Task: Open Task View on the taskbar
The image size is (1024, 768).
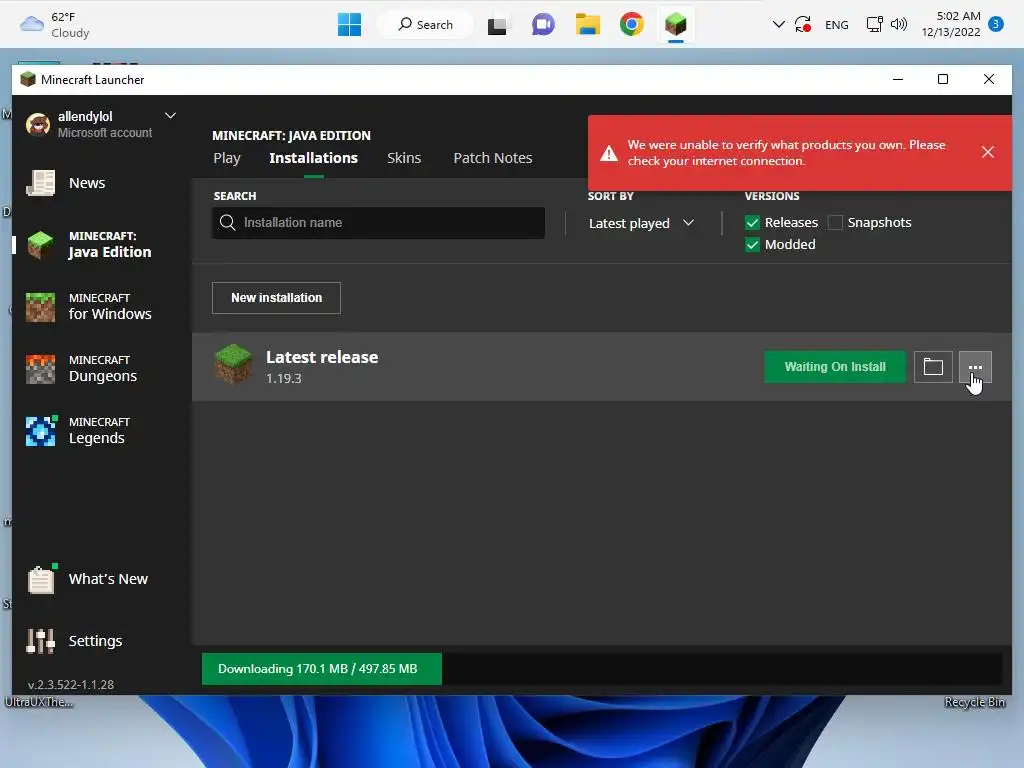Action: pos(498,25)
